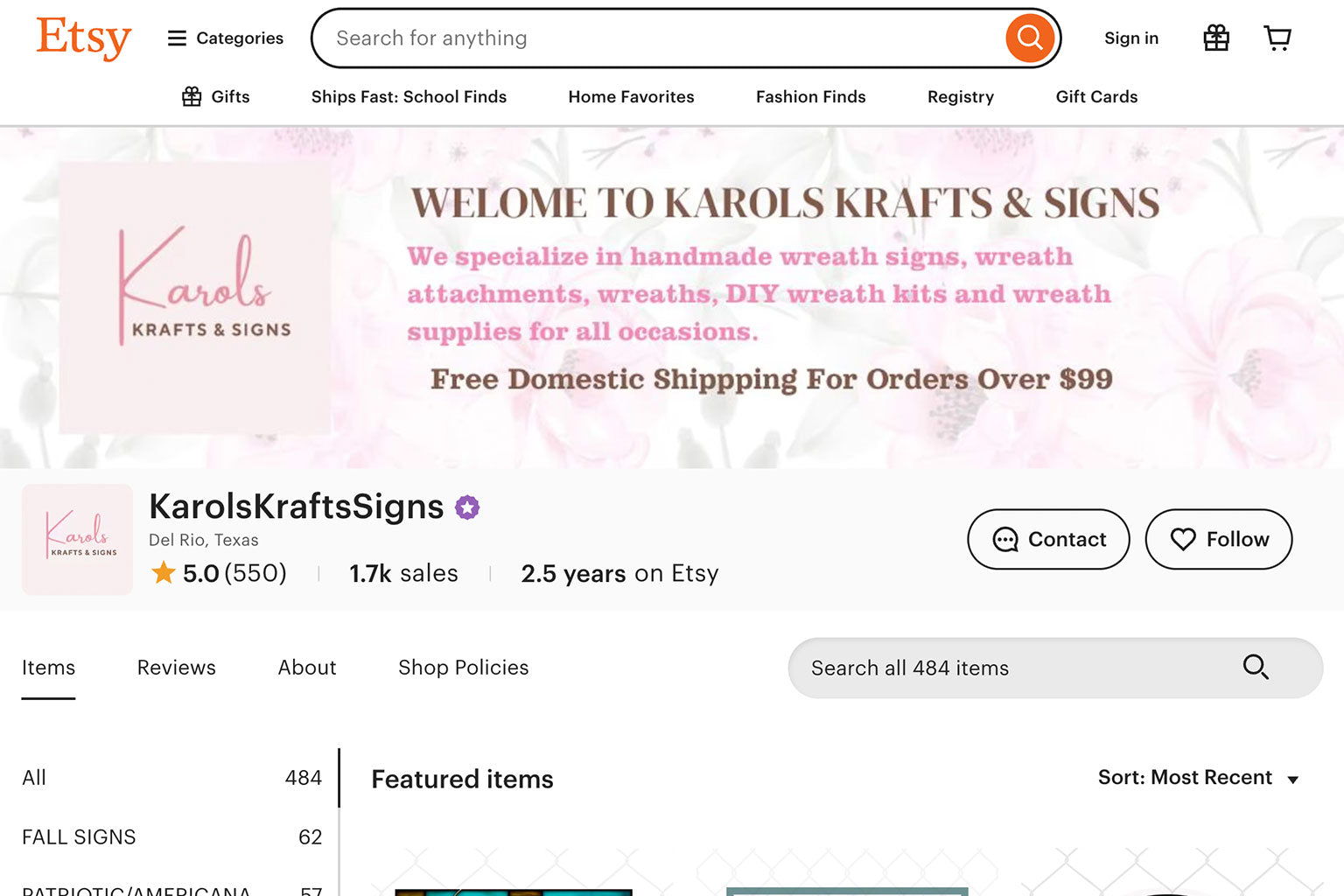Image resolution: width=1344 pixels, height=896 pixels.
Task: Click the star rating 5.0 (550)
Action: click(x=219, y=573)
